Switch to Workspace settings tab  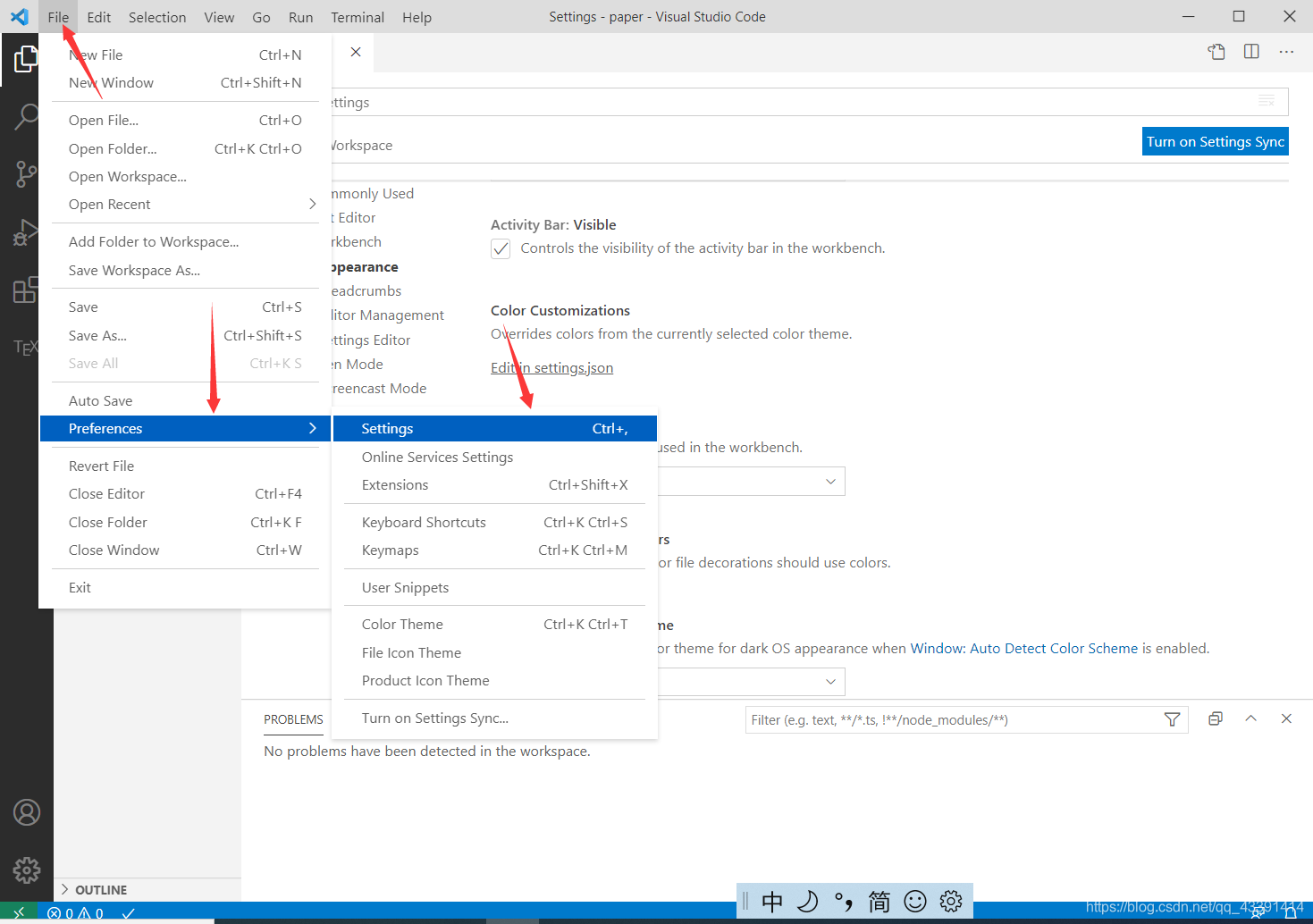(361, 145)
